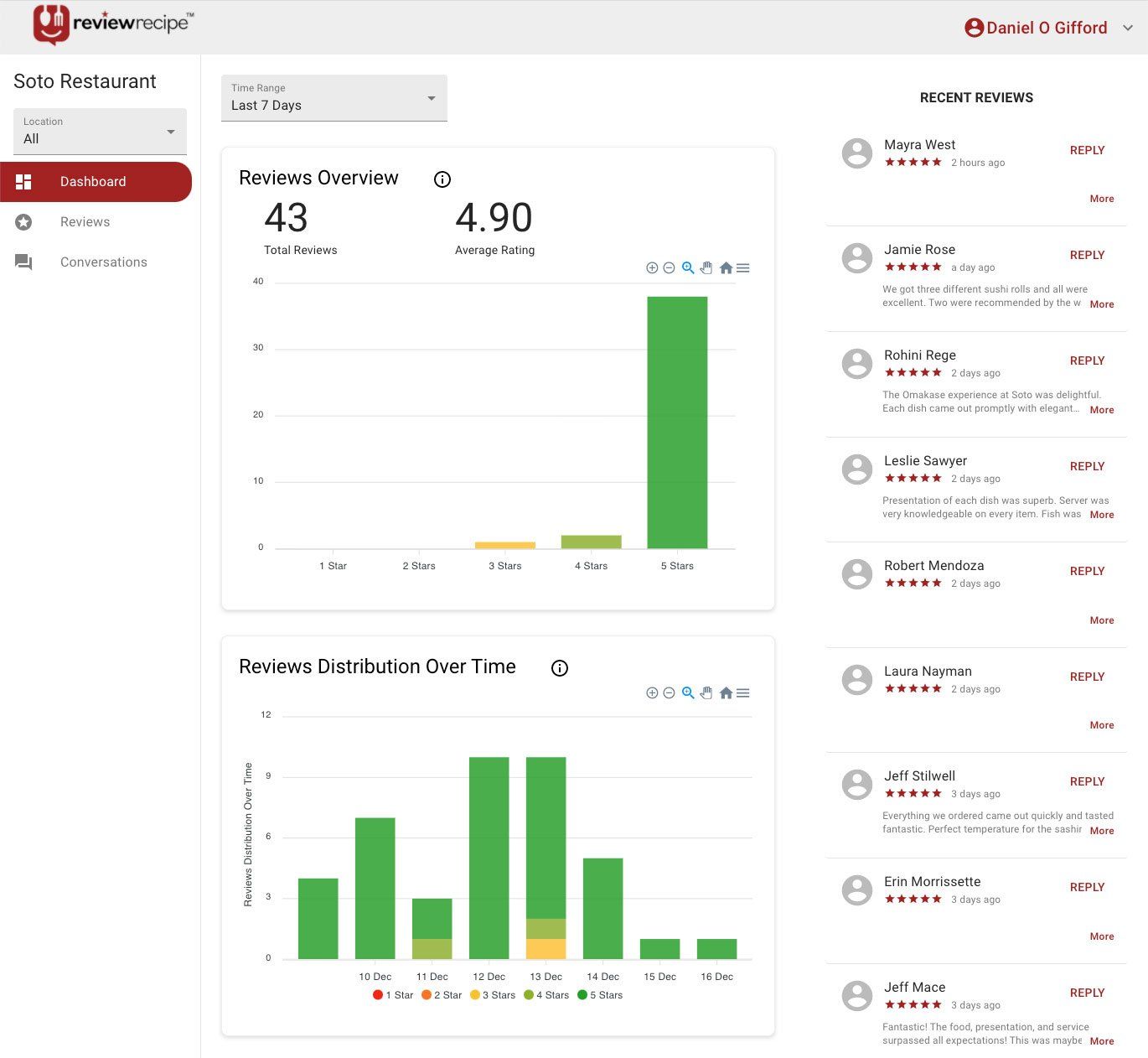Toggle the 3 Stars legend item

point(494,995)
